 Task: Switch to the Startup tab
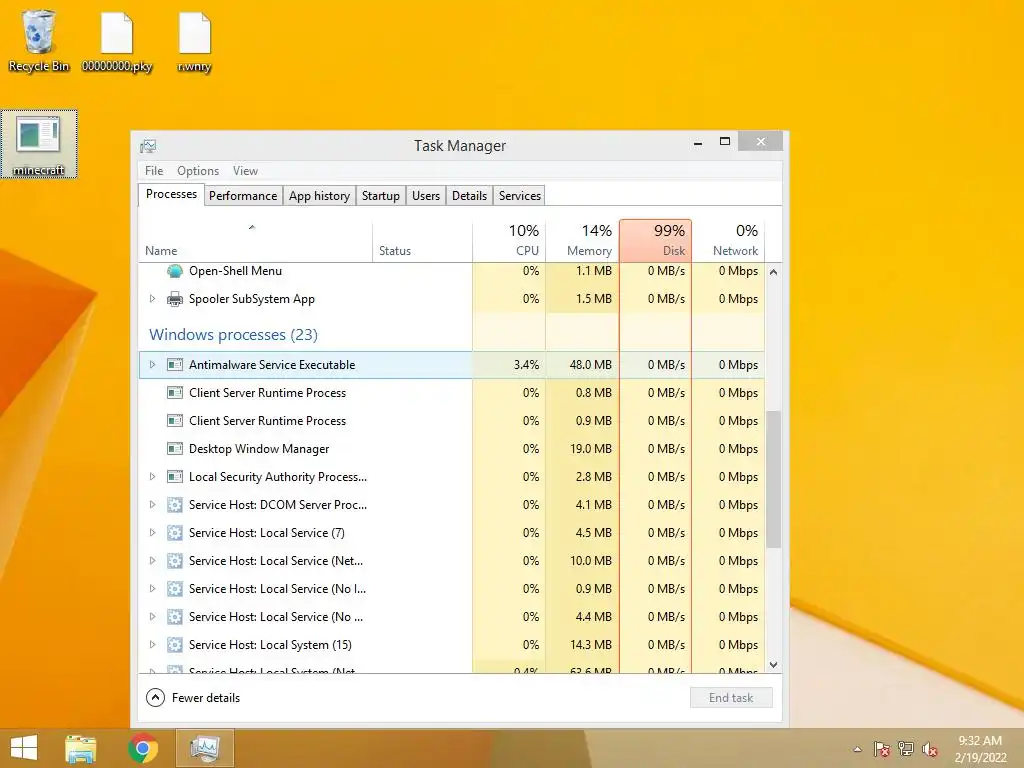pos(381,196)
